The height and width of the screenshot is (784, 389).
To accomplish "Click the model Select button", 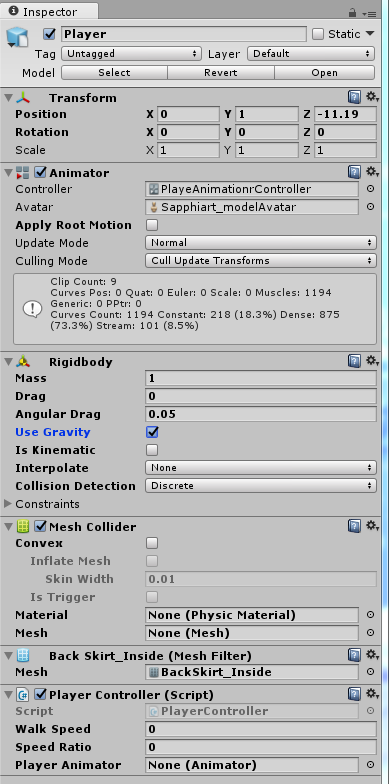I will click(114, 72).
